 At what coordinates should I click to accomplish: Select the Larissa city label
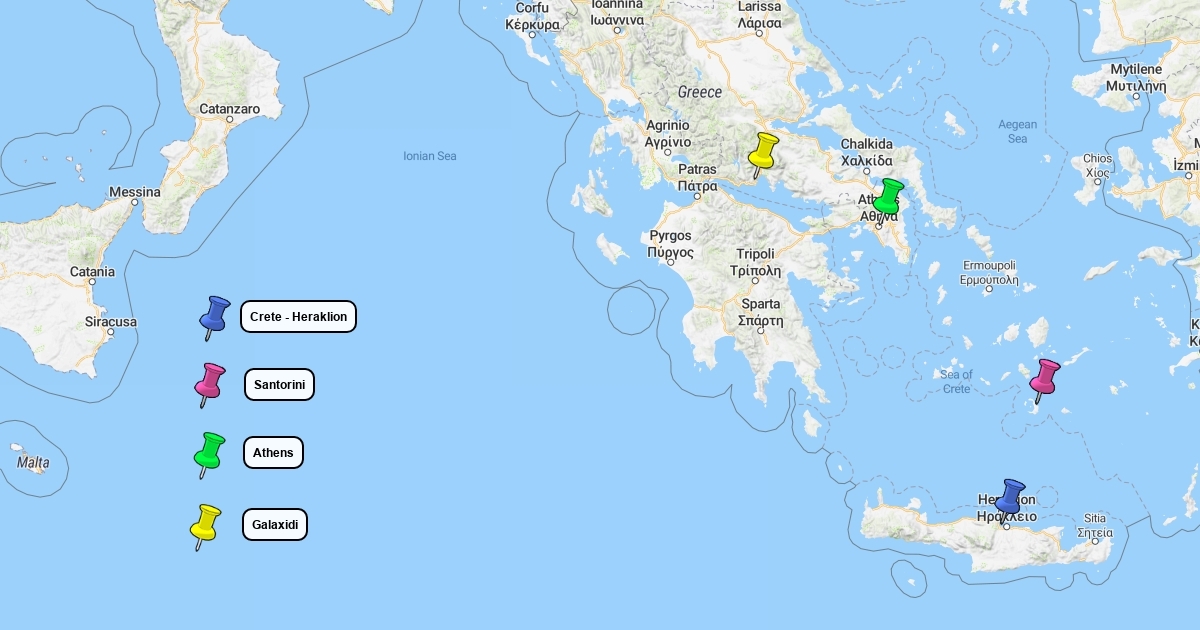tap(759, 14)
